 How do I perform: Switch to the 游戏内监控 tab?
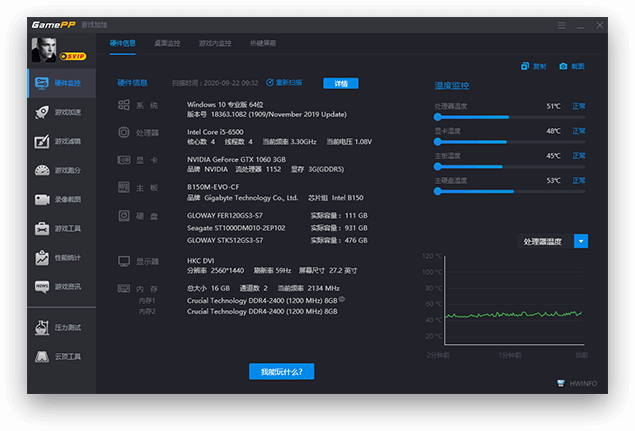[214, 43]
